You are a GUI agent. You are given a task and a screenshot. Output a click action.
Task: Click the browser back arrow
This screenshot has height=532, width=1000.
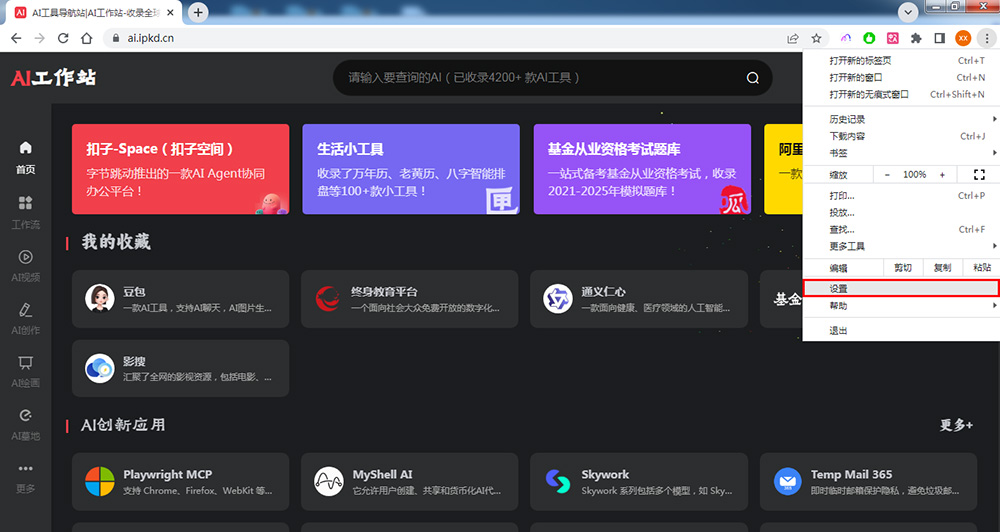17,38
